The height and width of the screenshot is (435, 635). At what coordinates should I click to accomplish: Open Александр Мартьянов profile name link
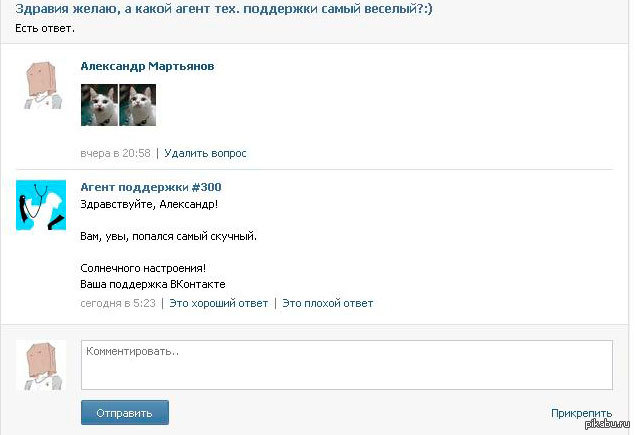pyautogui.click(x=147, y=66)
